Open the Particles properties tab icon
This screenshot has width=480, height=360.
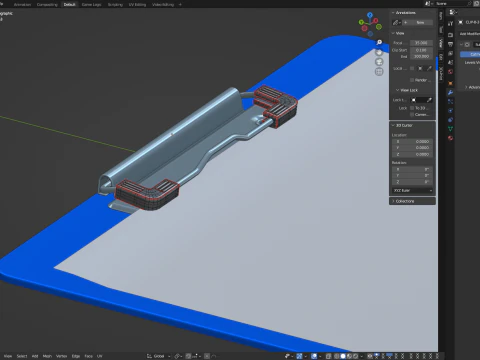(x=450, y=101)
